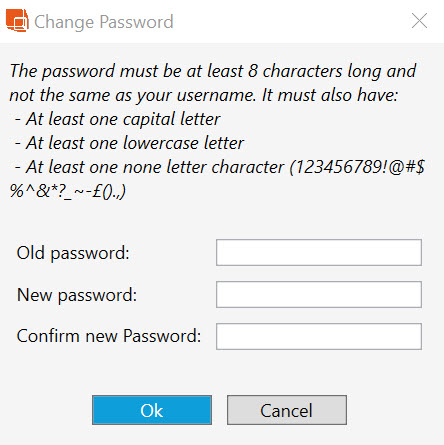The height and width of the screenshot is (445, 444).
Task: Cancel the password change
Action: pyautogui.click(x=287, y=410)
